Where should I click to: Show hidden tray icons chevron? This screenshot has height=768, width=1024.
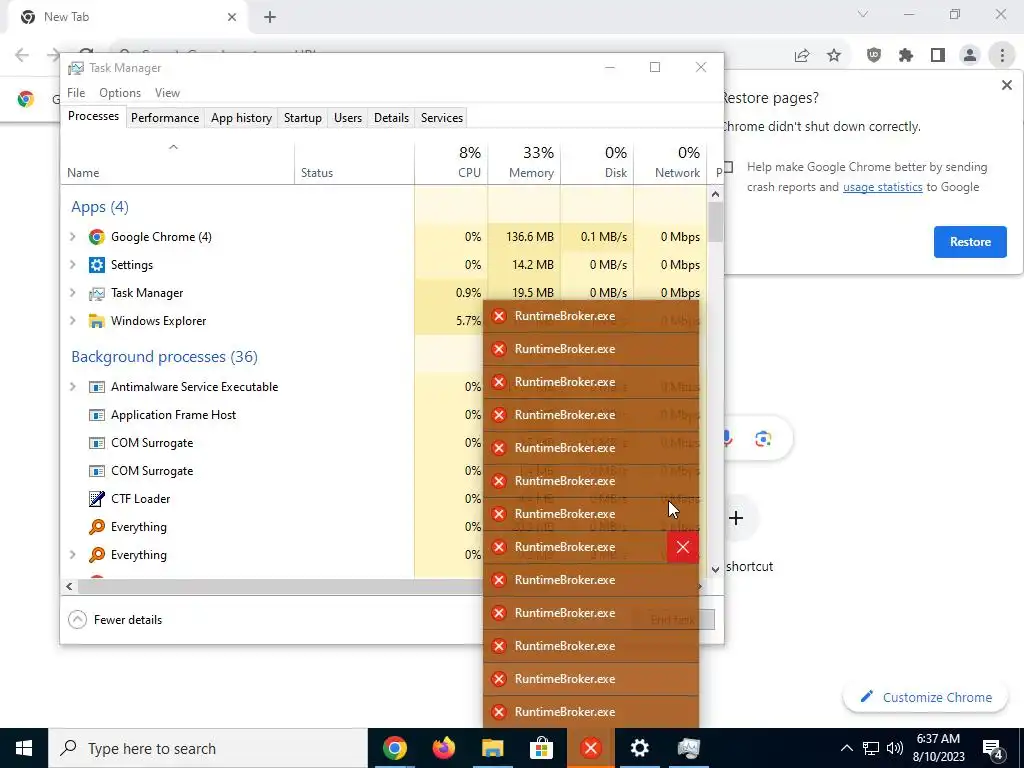coord(846,748)
